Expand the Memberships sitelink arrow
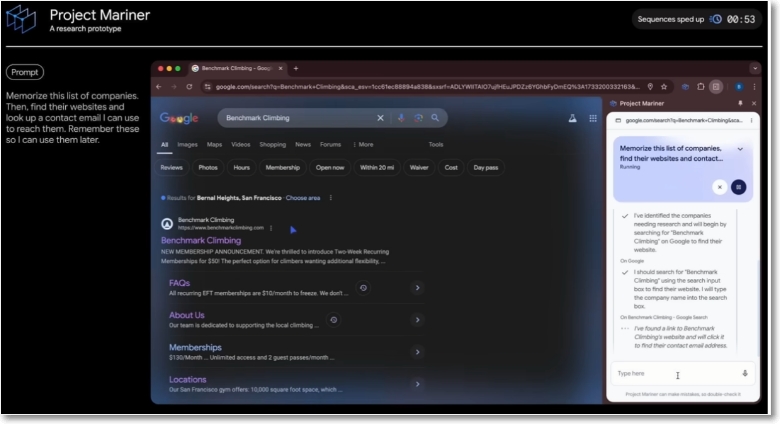The height and width of the screenshot is (424, 780). 417,352
